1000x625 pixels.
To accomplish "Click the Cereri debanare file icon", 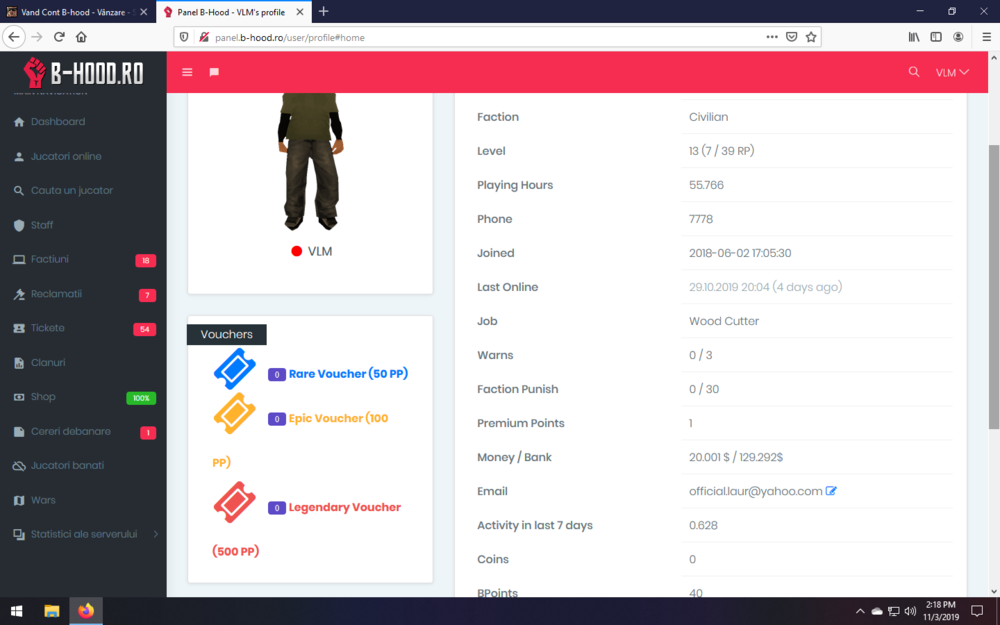I will 19,432.
